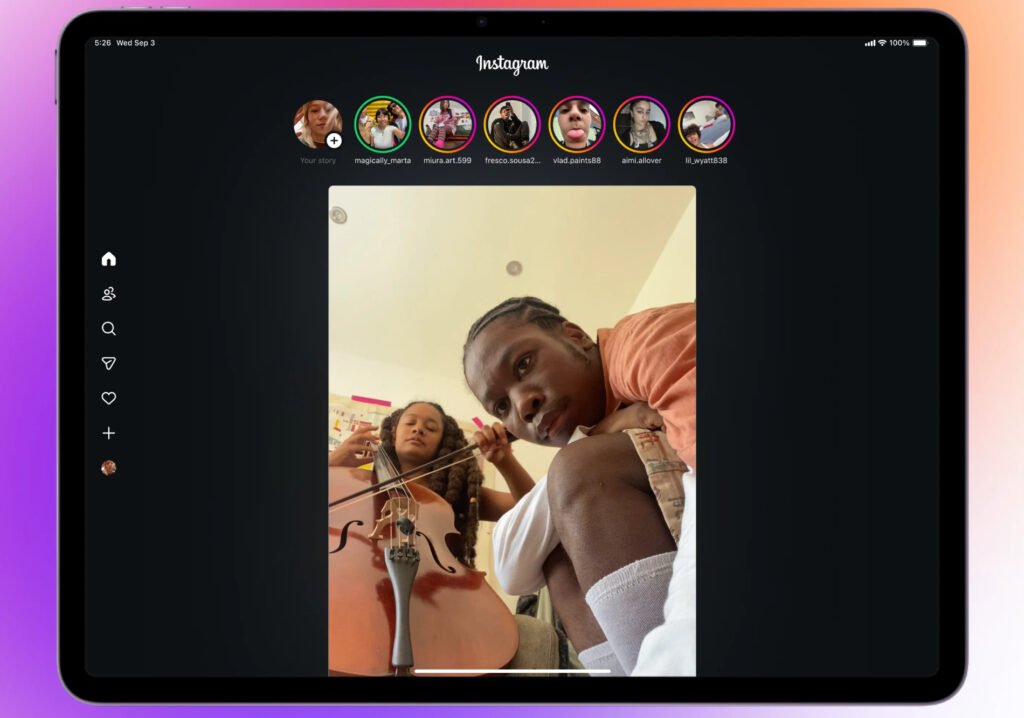View miura.art.599's story
1024x718 pixels.
tap(447, 123)
